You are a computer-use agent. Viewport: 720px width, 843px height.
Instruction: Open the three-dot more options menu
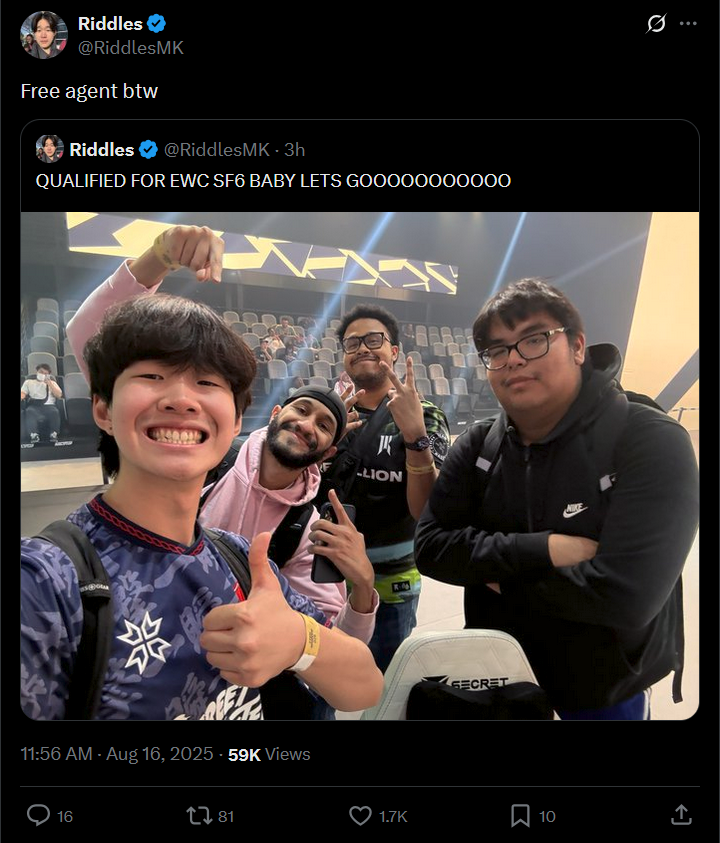(688, 24)
